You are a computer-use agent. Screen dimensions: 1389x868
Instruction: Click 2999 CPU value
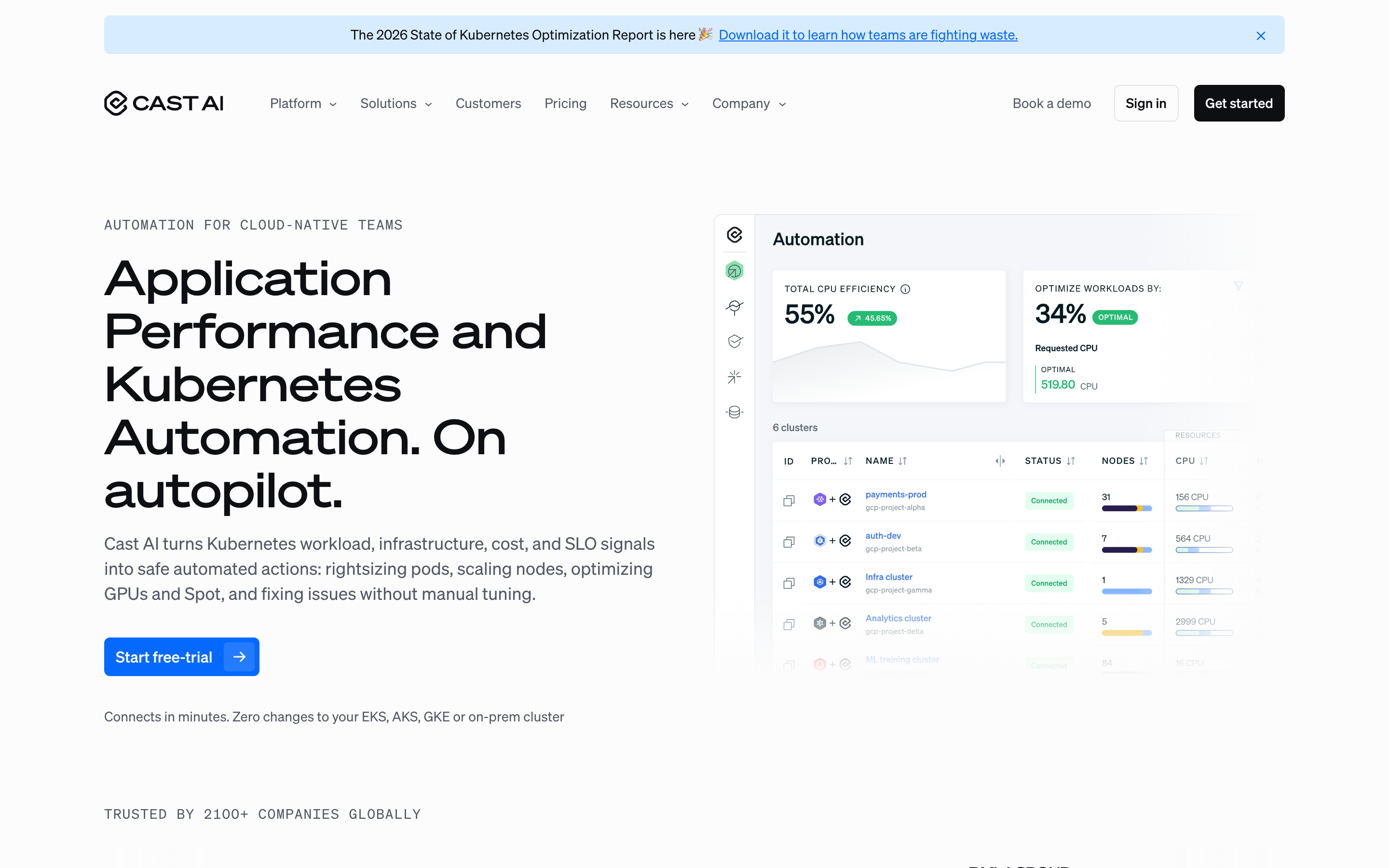[x=1195, y=622]
